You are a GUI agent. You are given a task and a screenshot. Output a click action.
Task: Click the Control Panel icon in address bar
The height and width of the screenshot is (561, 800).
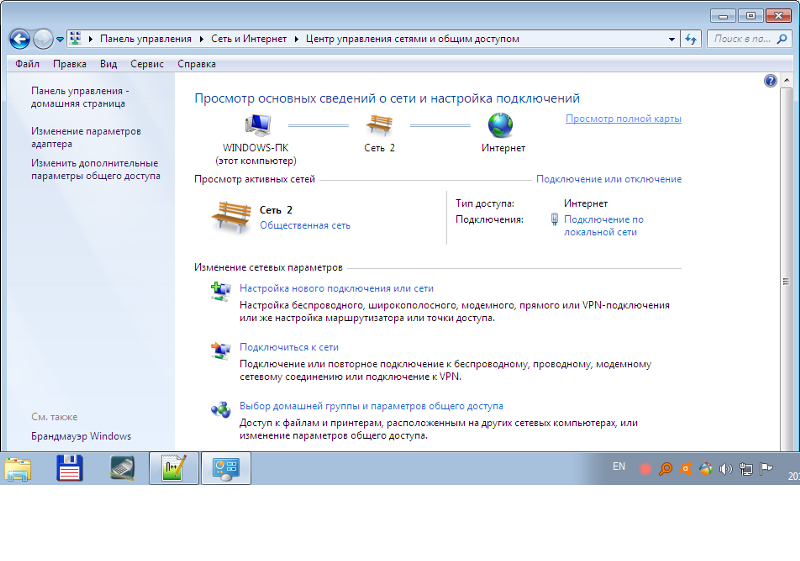click(x=76, y=38)
